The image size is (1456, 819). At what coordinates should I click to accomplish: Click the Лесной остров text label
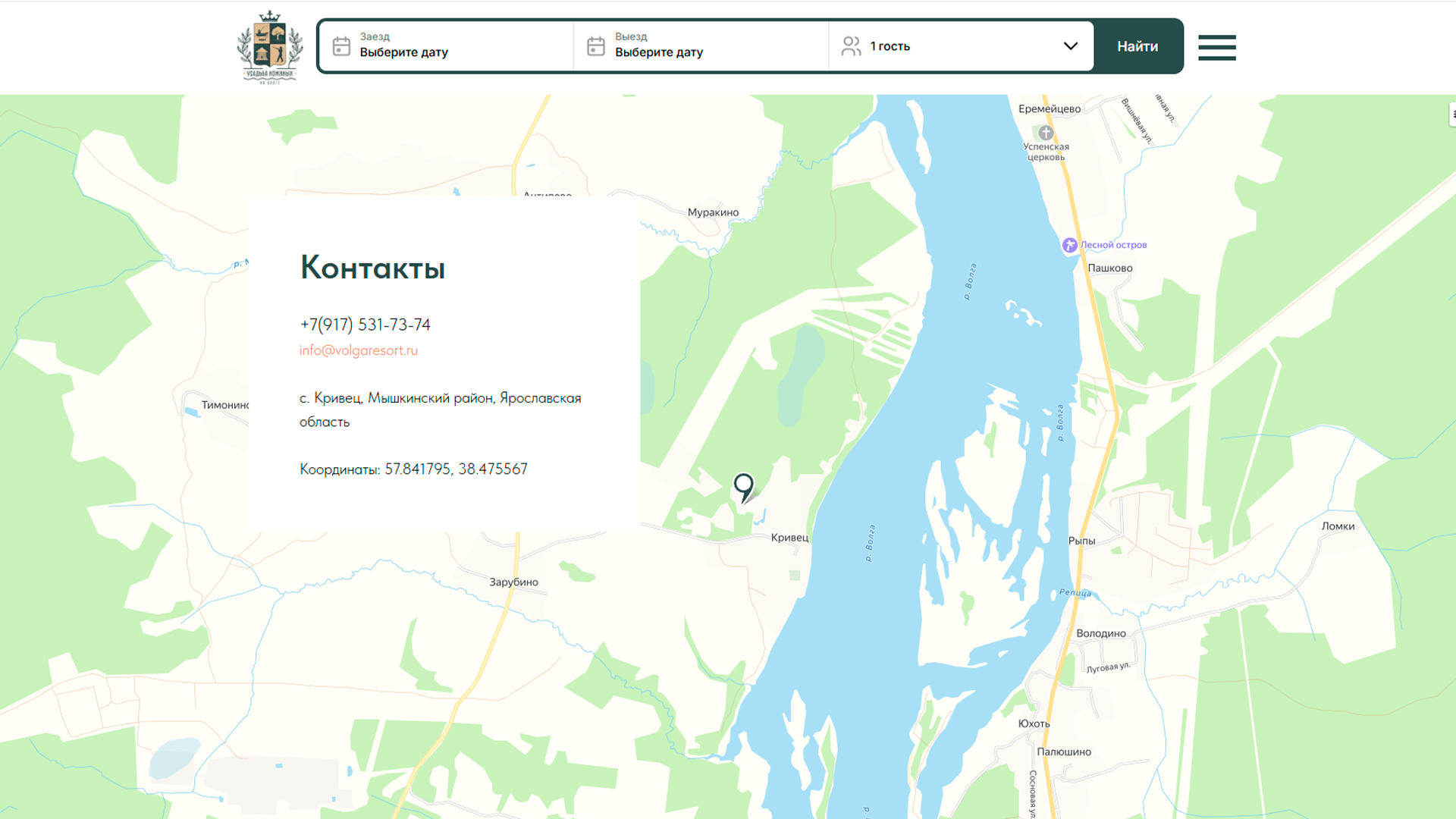click(1113, 245)
